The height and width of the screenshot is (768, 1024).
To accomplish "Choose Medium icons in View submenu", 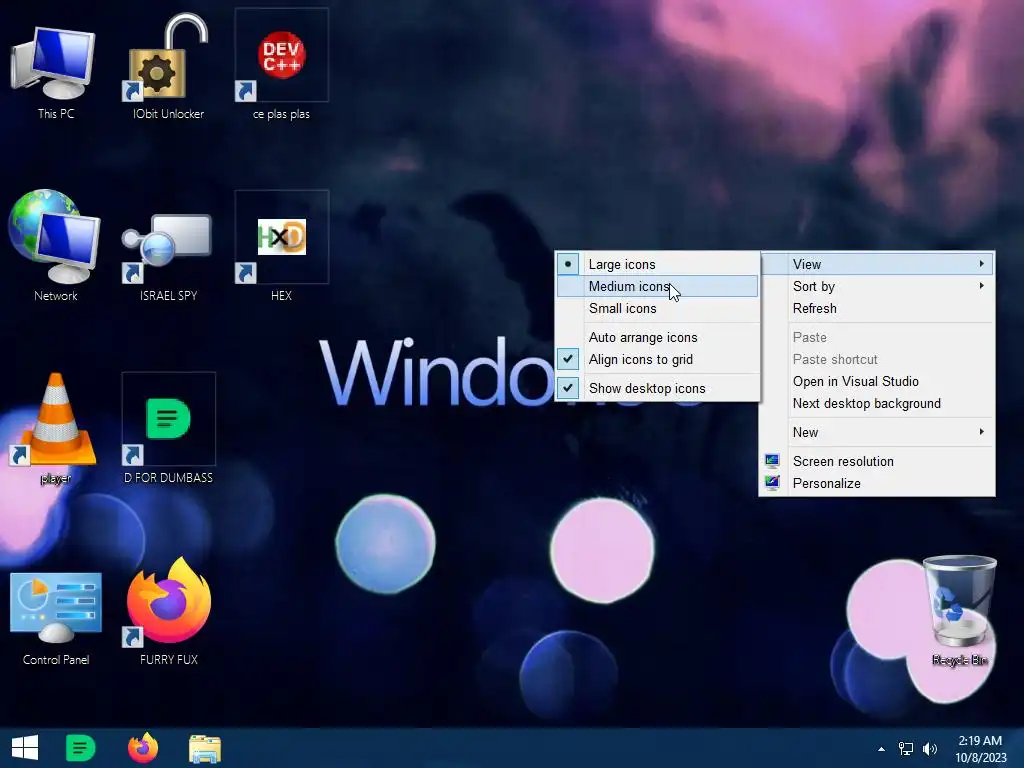I will [658, 286].
